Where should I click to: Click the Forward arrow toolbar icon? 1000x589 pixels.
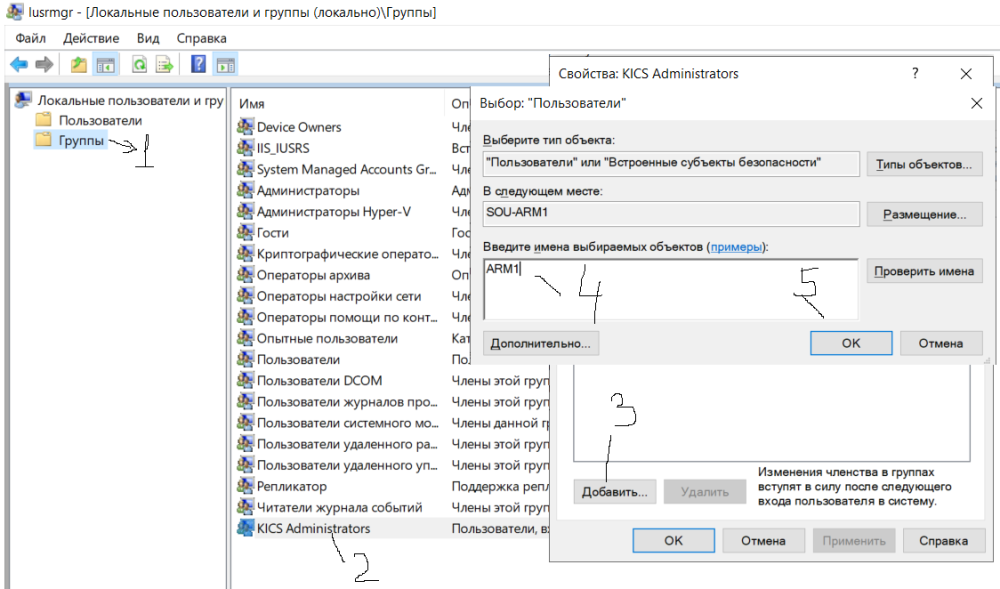click(x=44, y=64)
